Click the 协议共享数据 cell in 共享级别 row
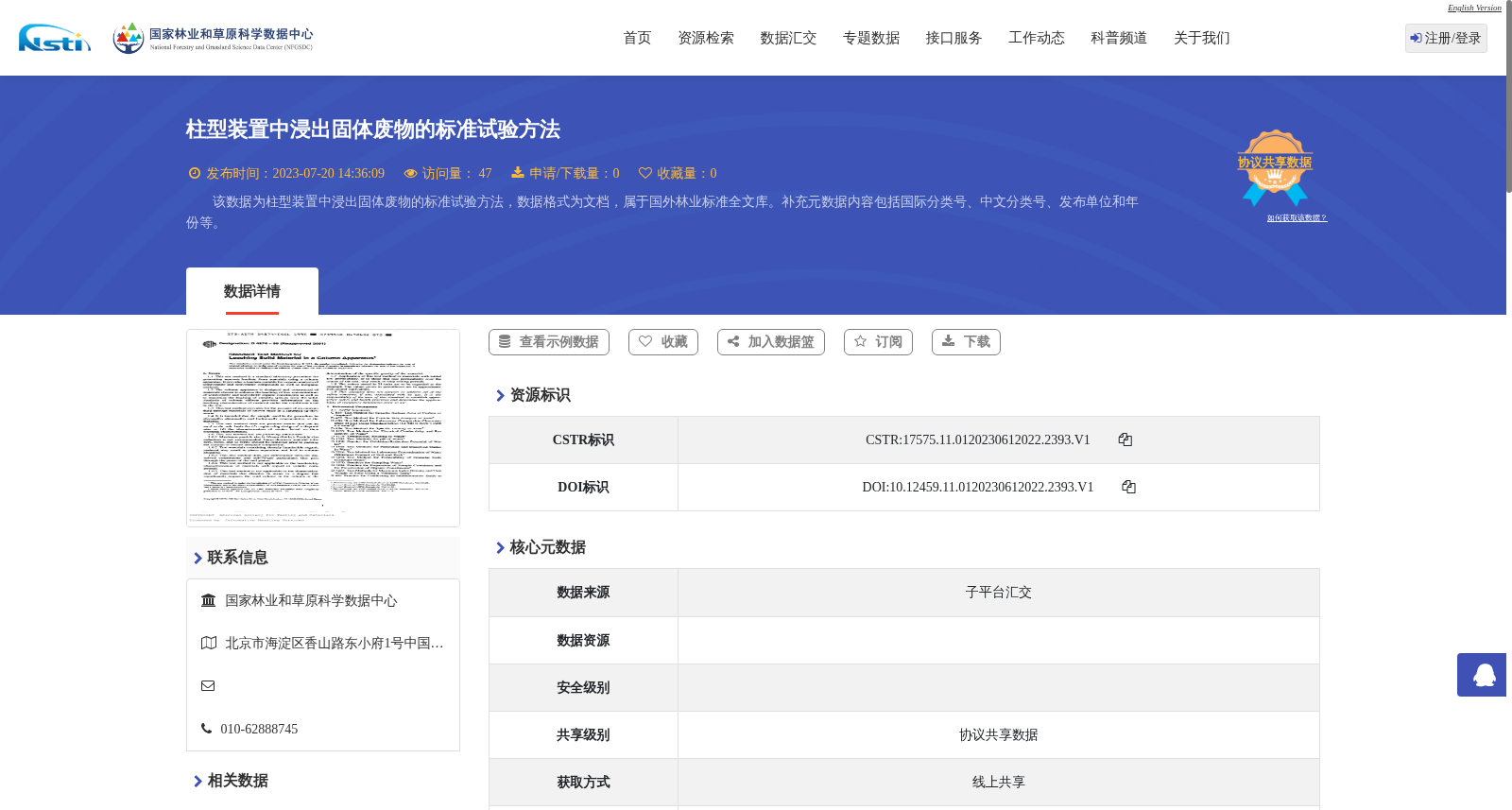The width and height of the screenshot is (1512, 810). pyautogui.click(x=999, y=735)
